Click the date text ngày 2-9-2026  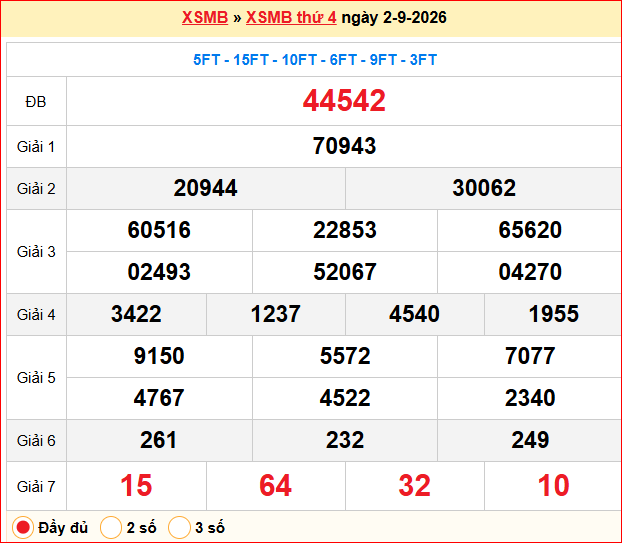394,17
